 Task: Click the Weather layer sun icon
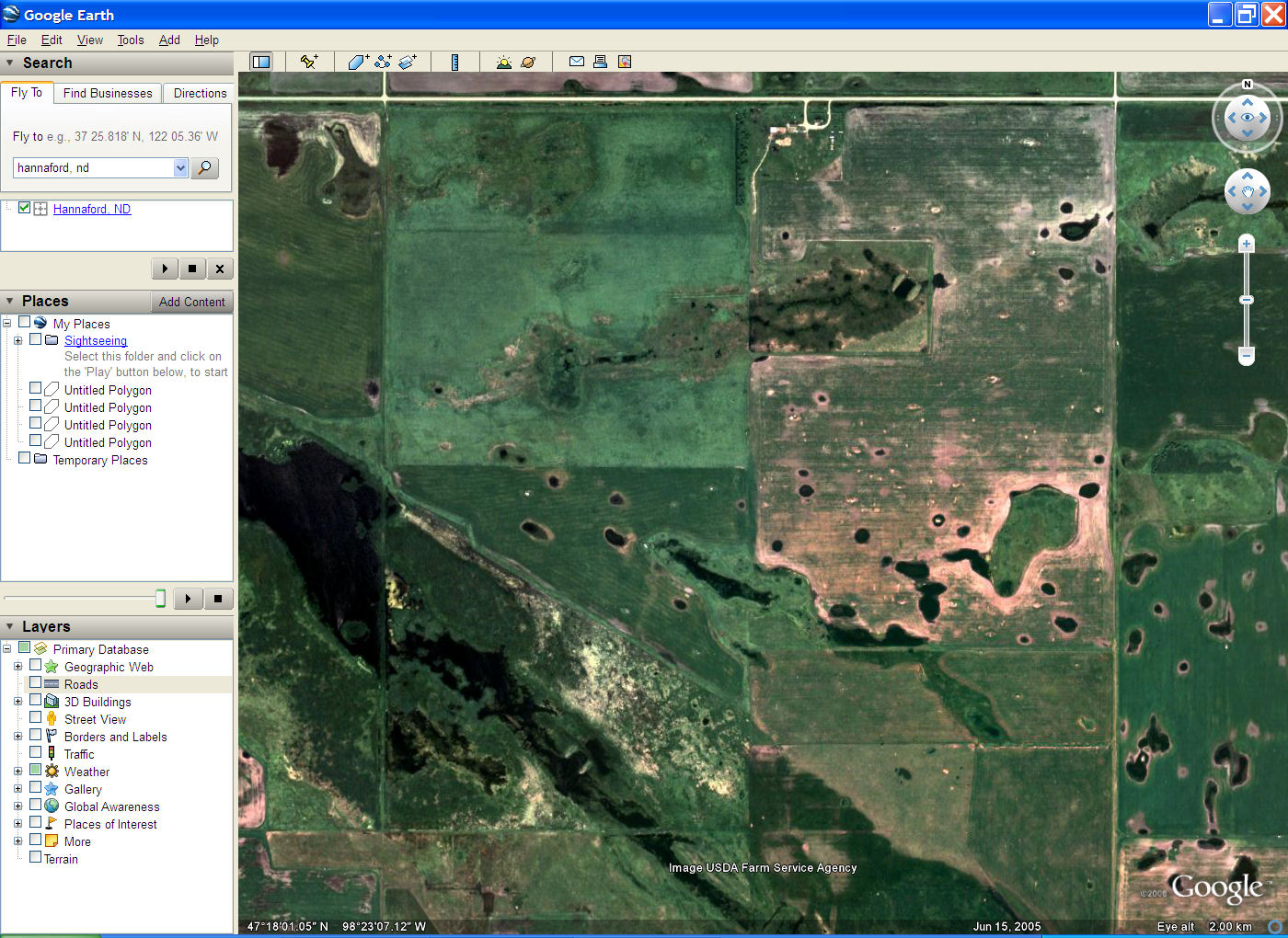click(52, 772)
